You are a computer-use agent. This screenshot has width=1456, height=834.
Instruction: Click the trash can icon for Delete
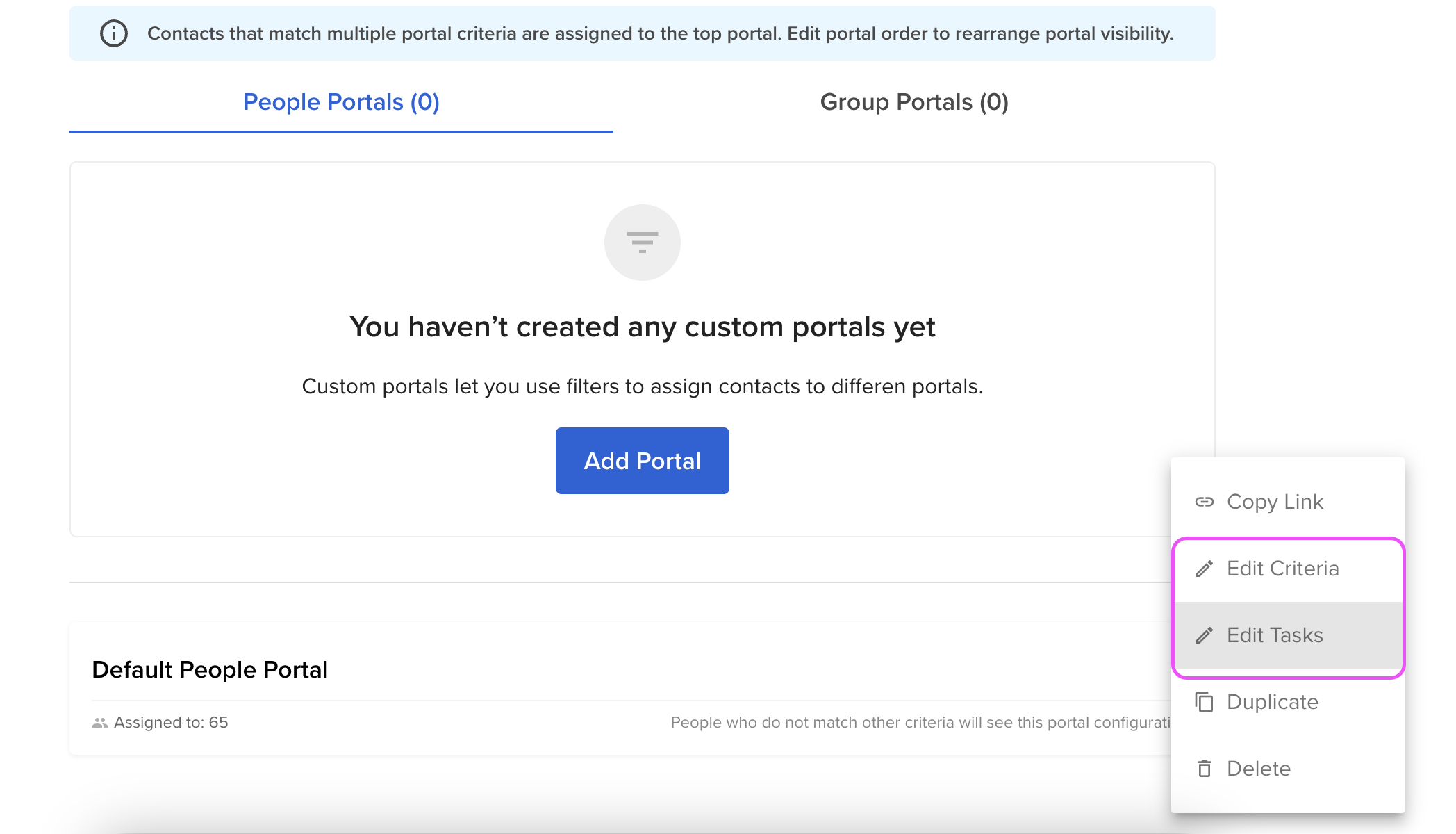coord(1205,769)
